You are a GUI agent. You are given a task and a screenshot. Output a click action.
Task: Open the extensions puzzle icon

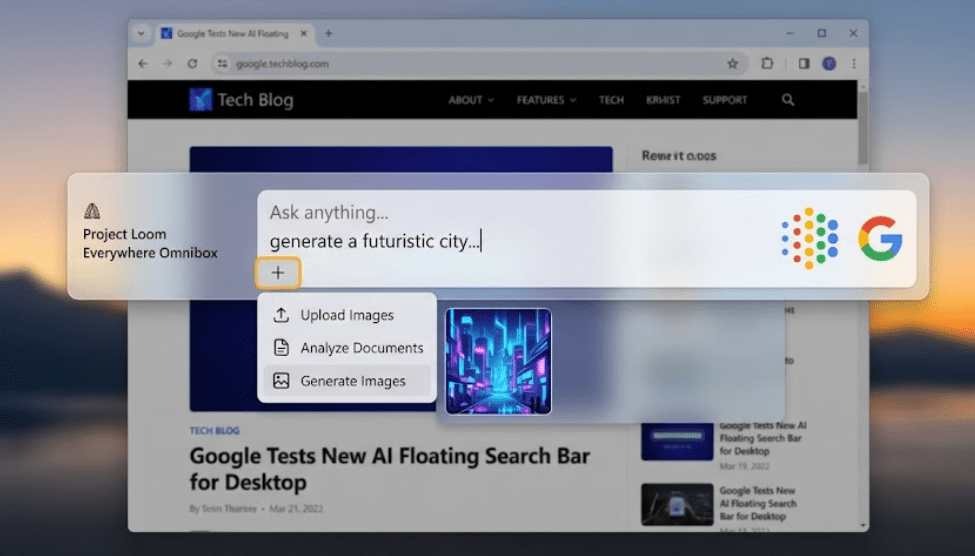click(767, 63)
